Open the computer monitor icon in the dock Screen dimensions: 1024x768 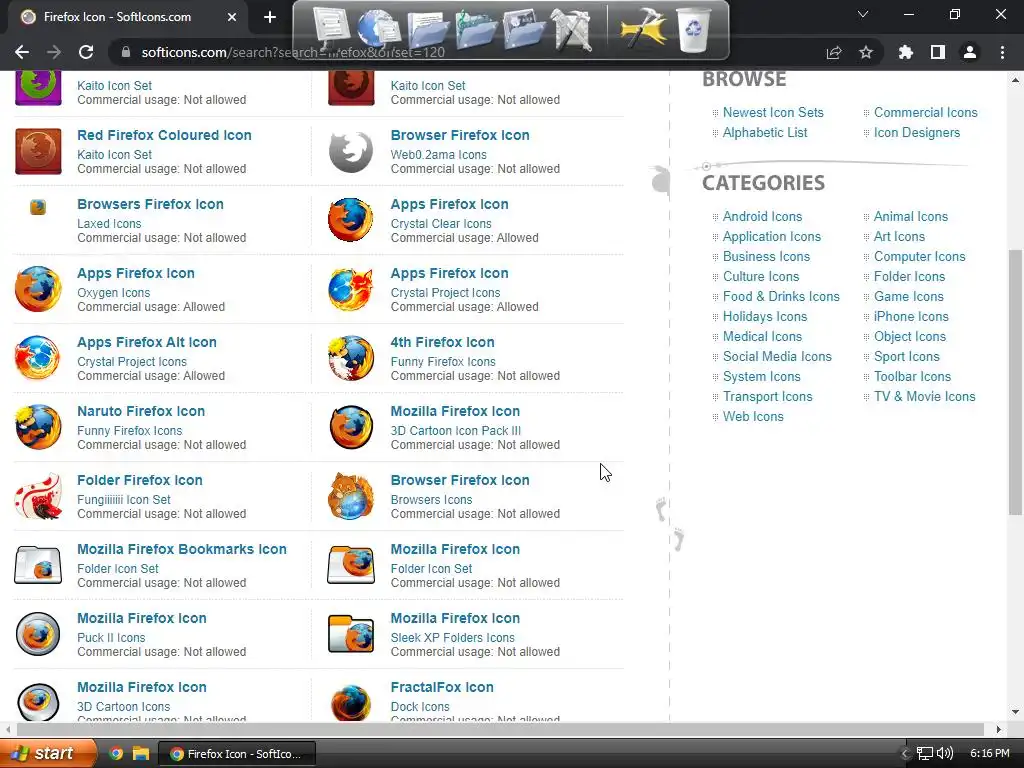[332, 29]
